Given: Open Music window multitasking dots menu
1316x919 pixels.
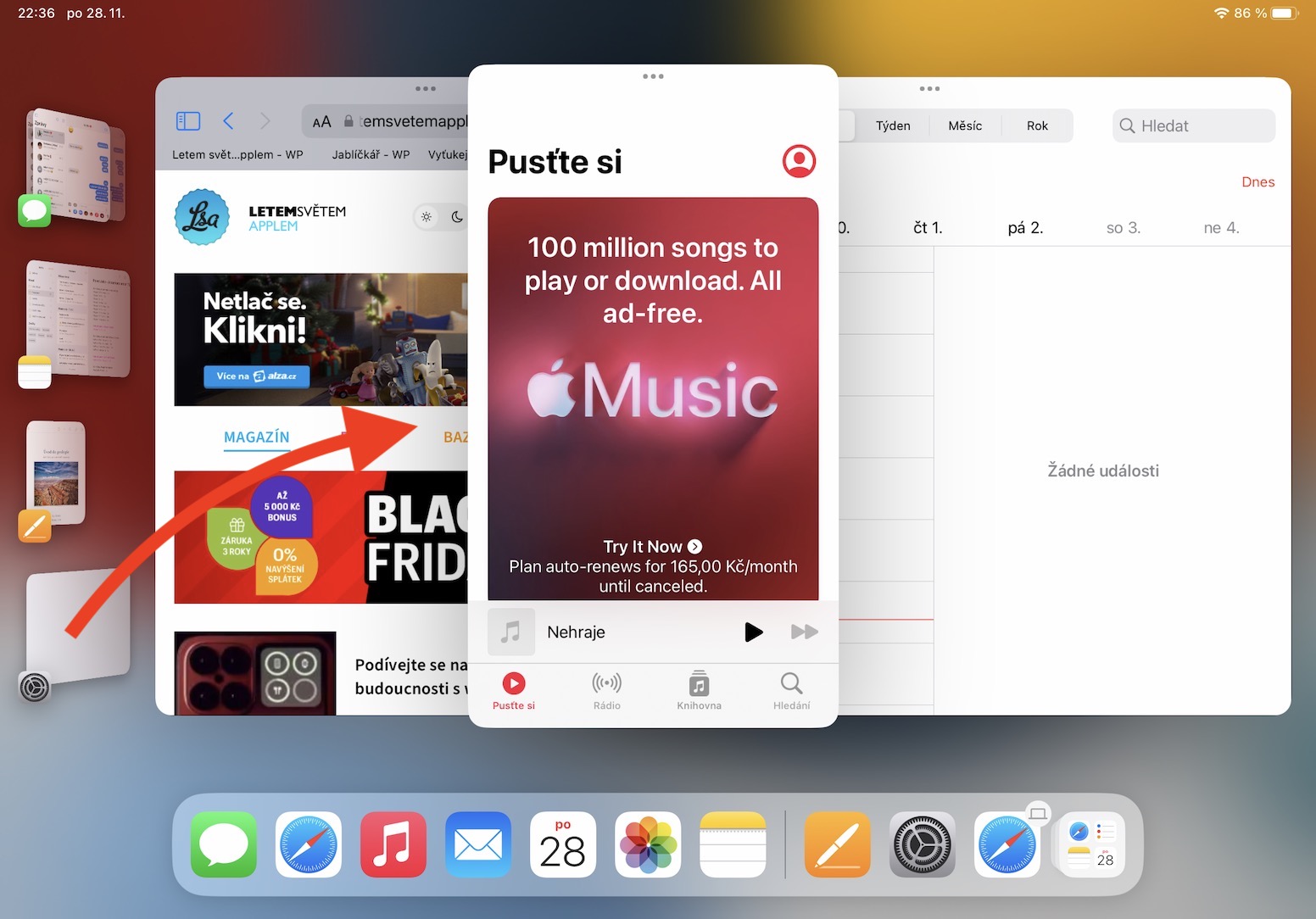Looking at the screenshot, I should point(653,76).
